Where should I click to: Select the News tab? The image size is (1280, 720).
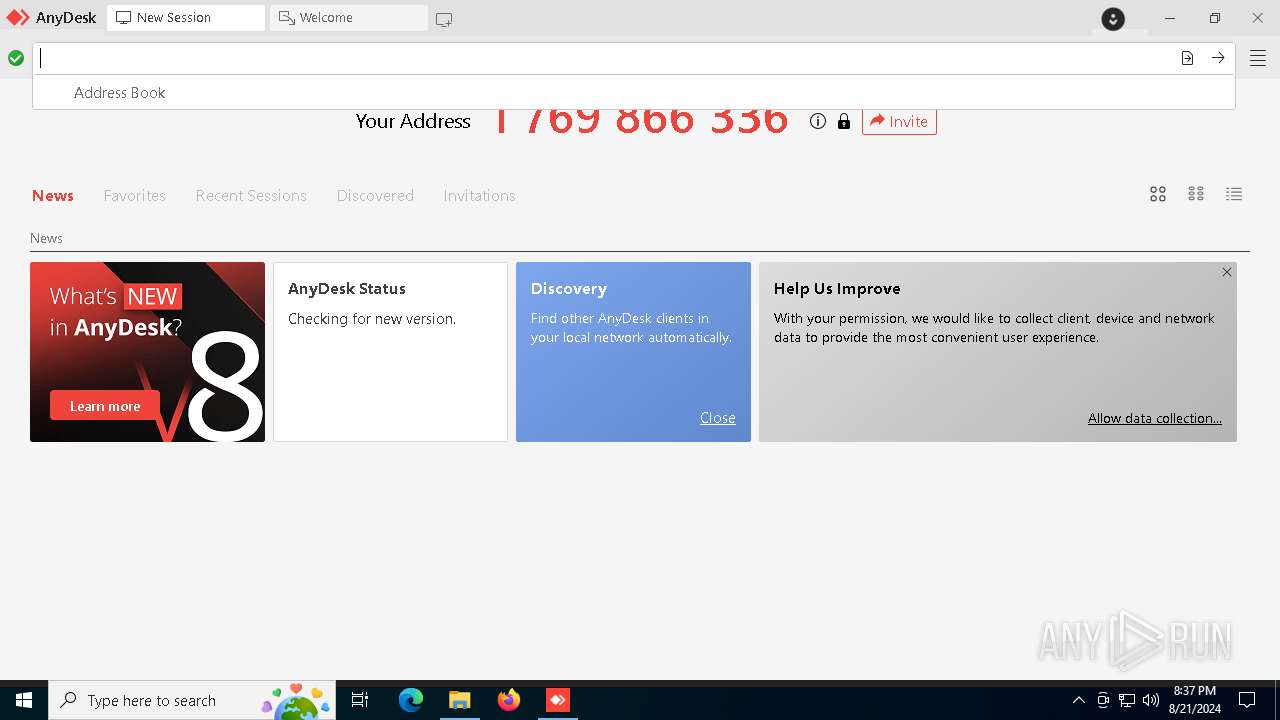click(x=53, y=195)
